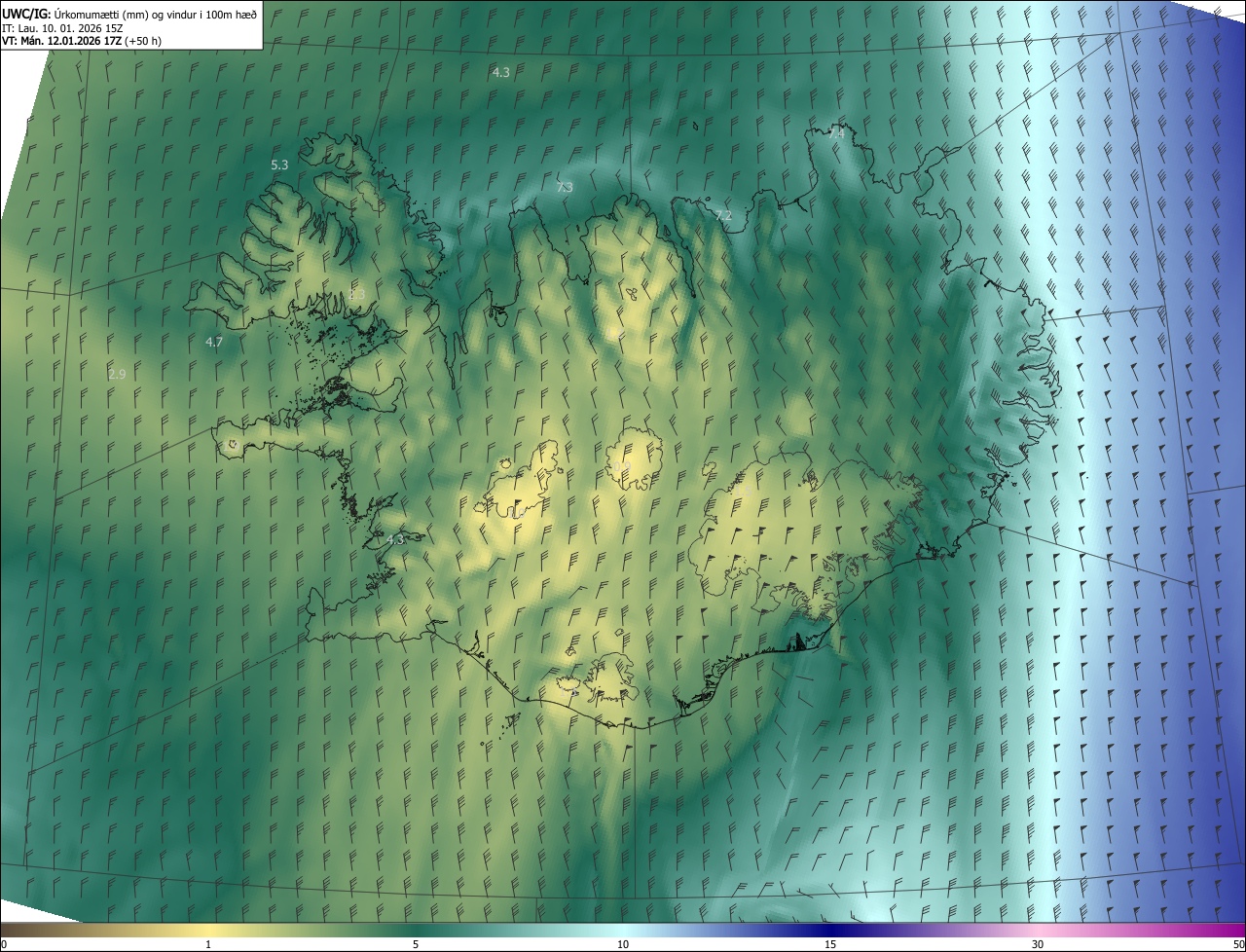1246x952 pixels.
Task: Click the '30' tick on the color scale
Action: click(1038, 945)
